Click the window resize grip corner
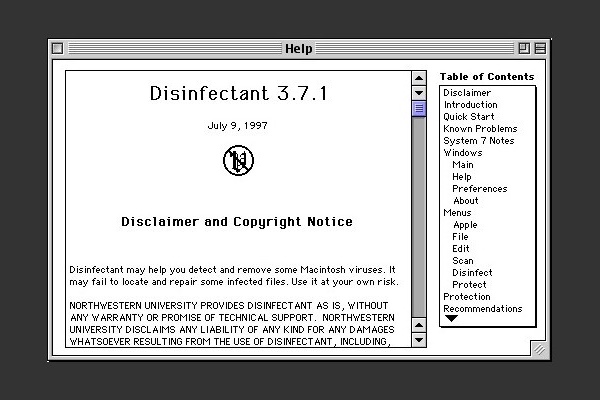The height and width of the screenshot is (400, 600). [x=539, y=349]
